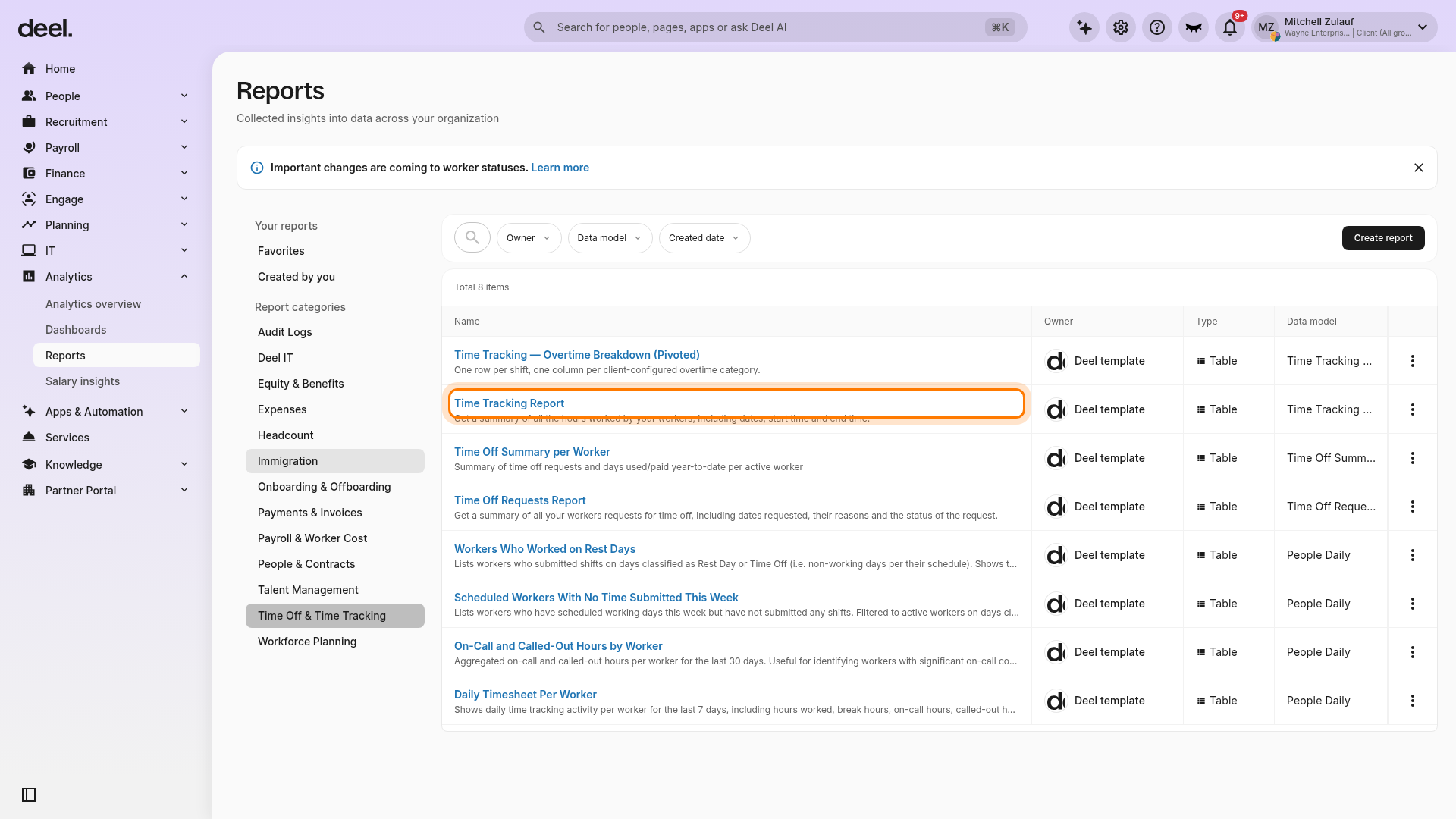Click the Home house icon
Screen dimensions: 1456x819
[29, 69]
